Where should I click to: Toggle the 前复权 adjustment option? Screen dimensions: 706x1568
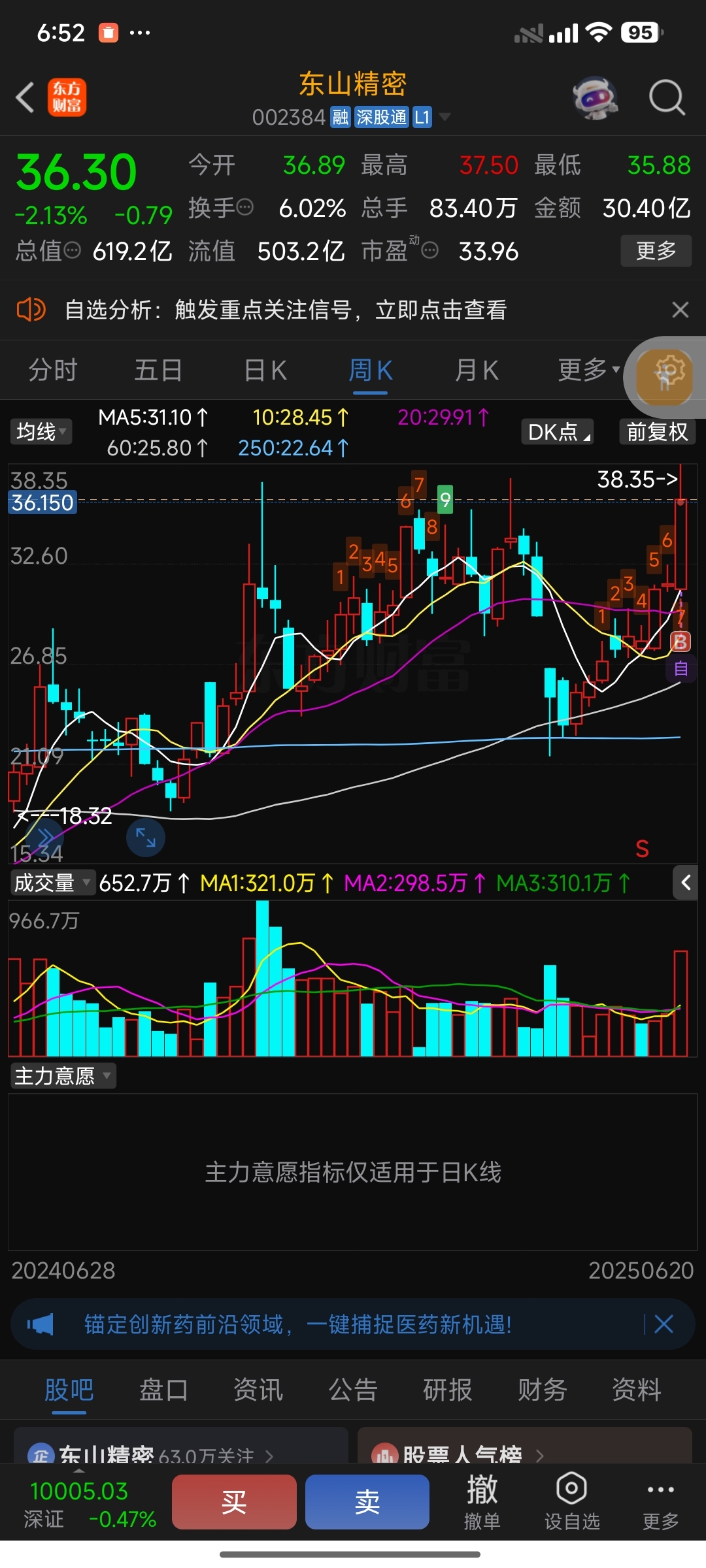point(657,432)
